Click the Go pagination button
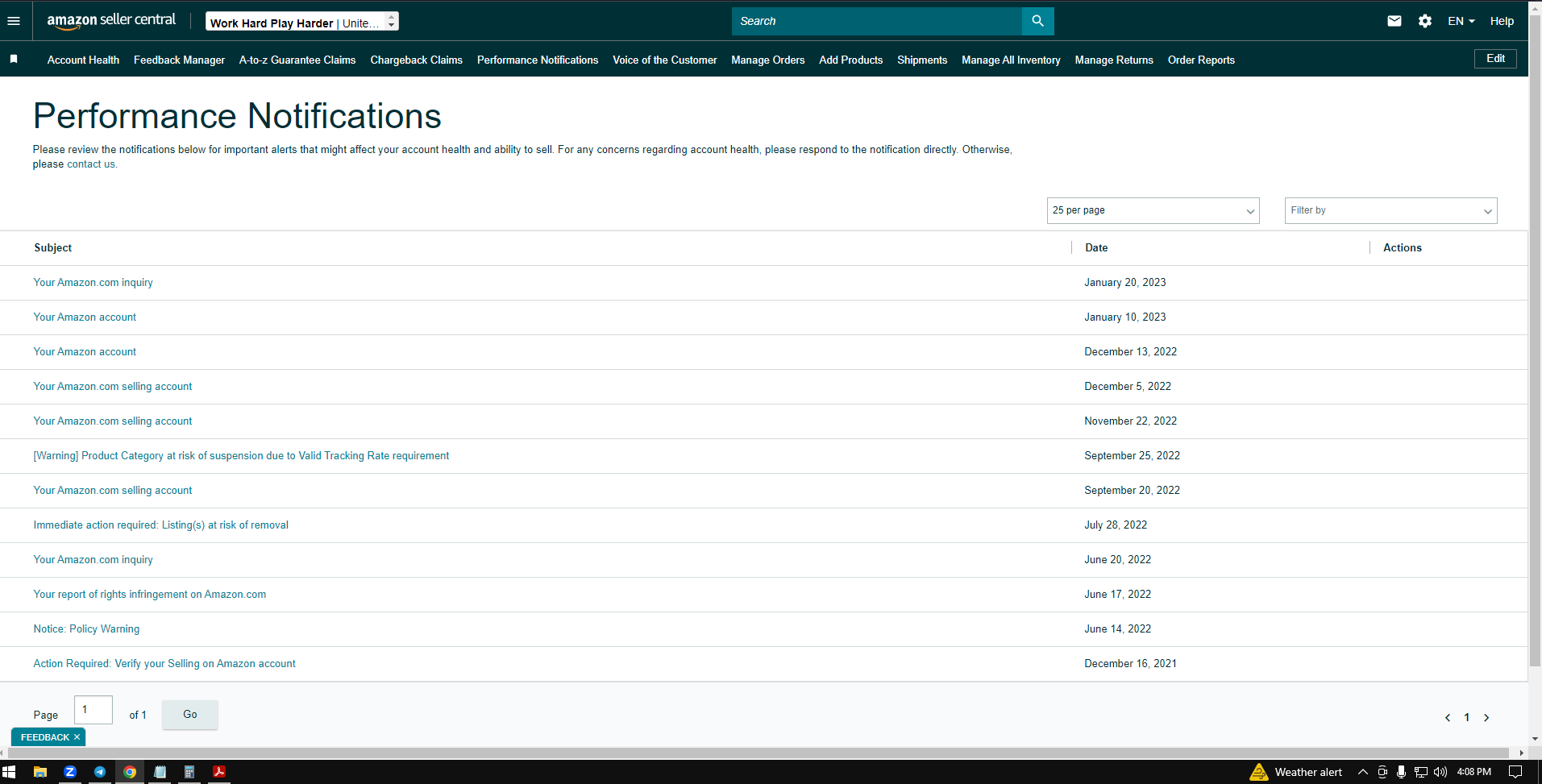 190,715
